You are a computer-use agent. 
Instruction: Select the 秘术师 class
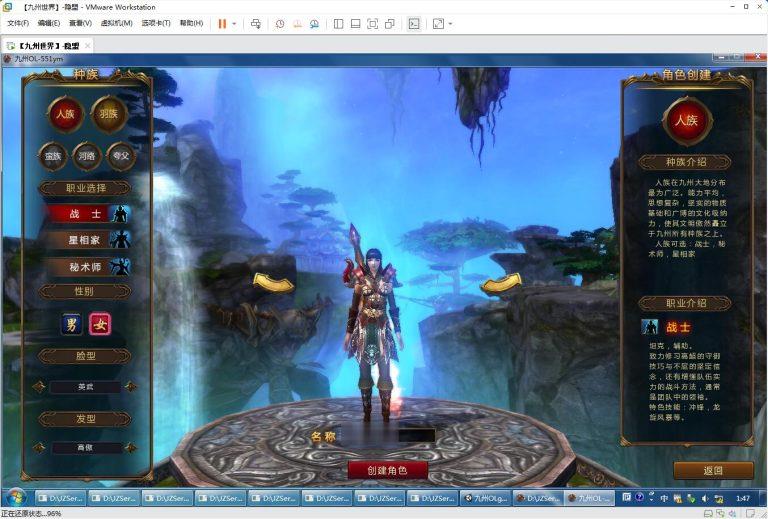point(89,267)
